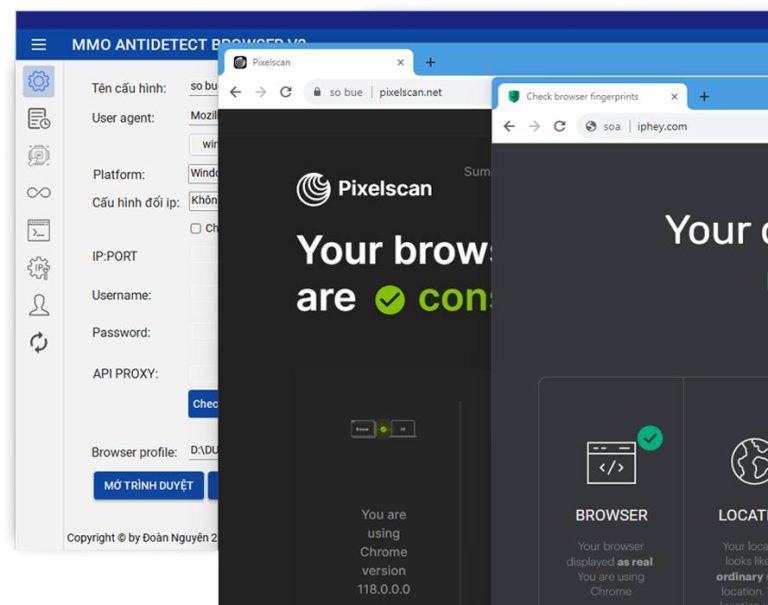Click the lock icon beside pixelscan.net

click(x=317, y=92)
